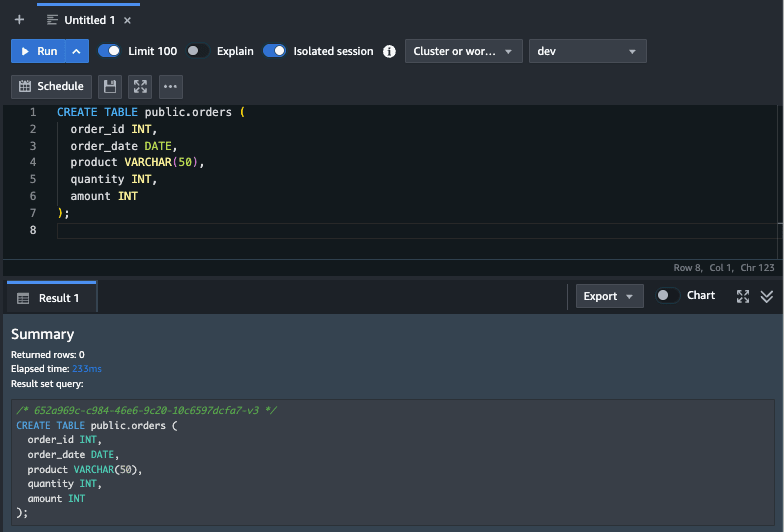Image resolution: width=784 pixels, height=532 pixels.
Task: Click the query ID comment in result set
Action: 146,410
